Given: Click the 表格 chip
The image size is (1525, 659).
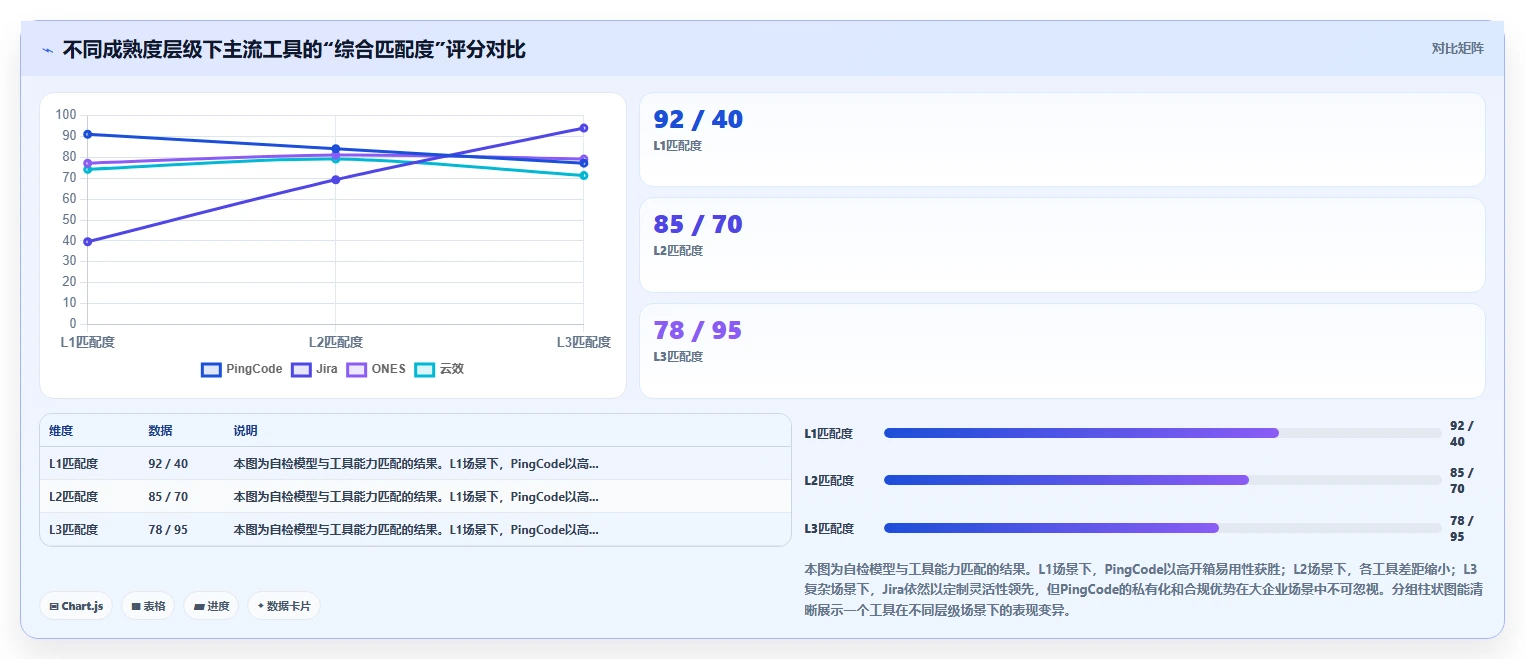Looking at the screenshot, I should 148,606.
